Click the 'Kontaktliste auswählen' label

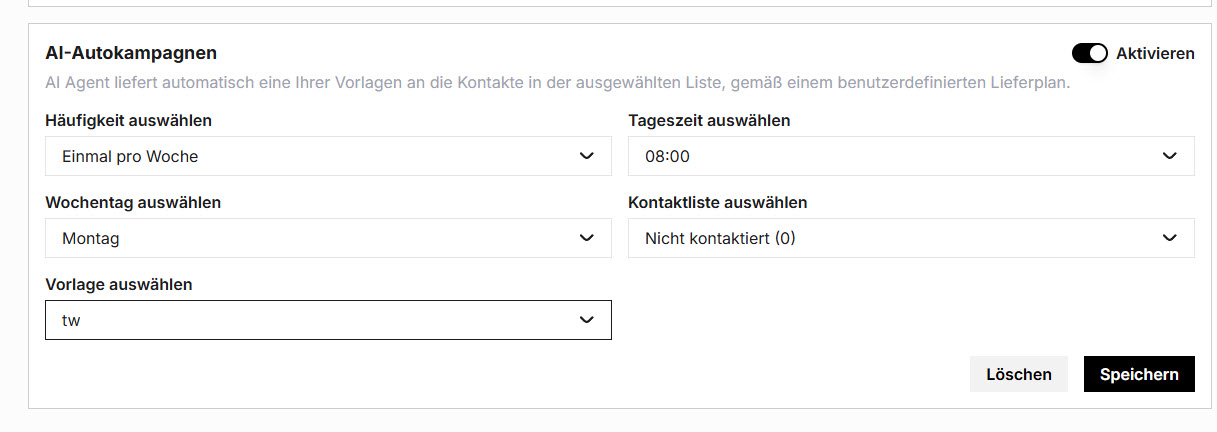pos(717,202)
